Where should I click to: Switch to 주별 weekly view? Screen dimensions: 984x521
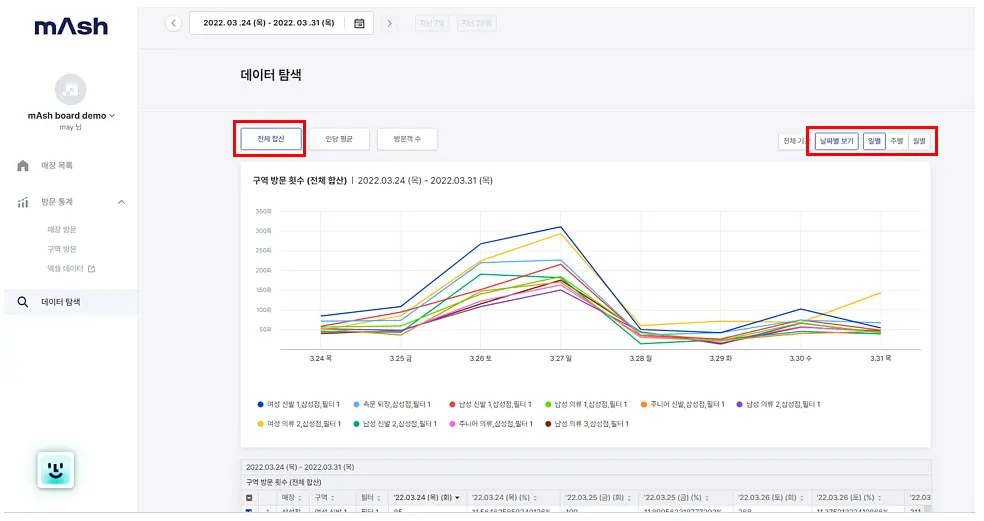pyautogui.click(x=896, y=141)
